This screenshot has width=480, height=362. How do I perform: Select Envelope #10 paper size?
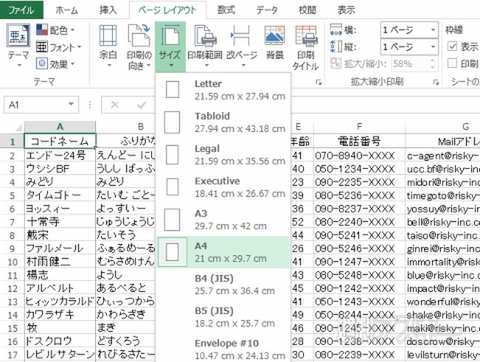(223, 349)
